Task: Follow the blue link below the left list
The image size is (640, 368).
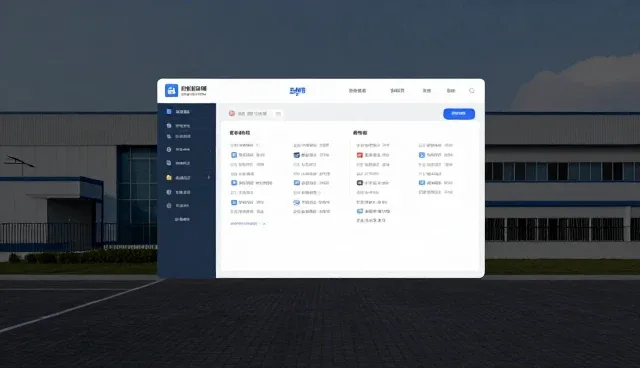Action: (x=248, y=224)
